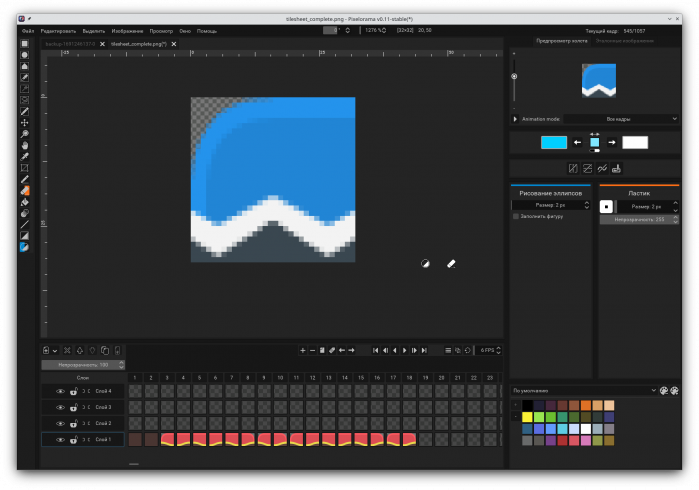699x490 pixels.
Task: Toggle lock on layer Слой 1
Action: (74, 440)
